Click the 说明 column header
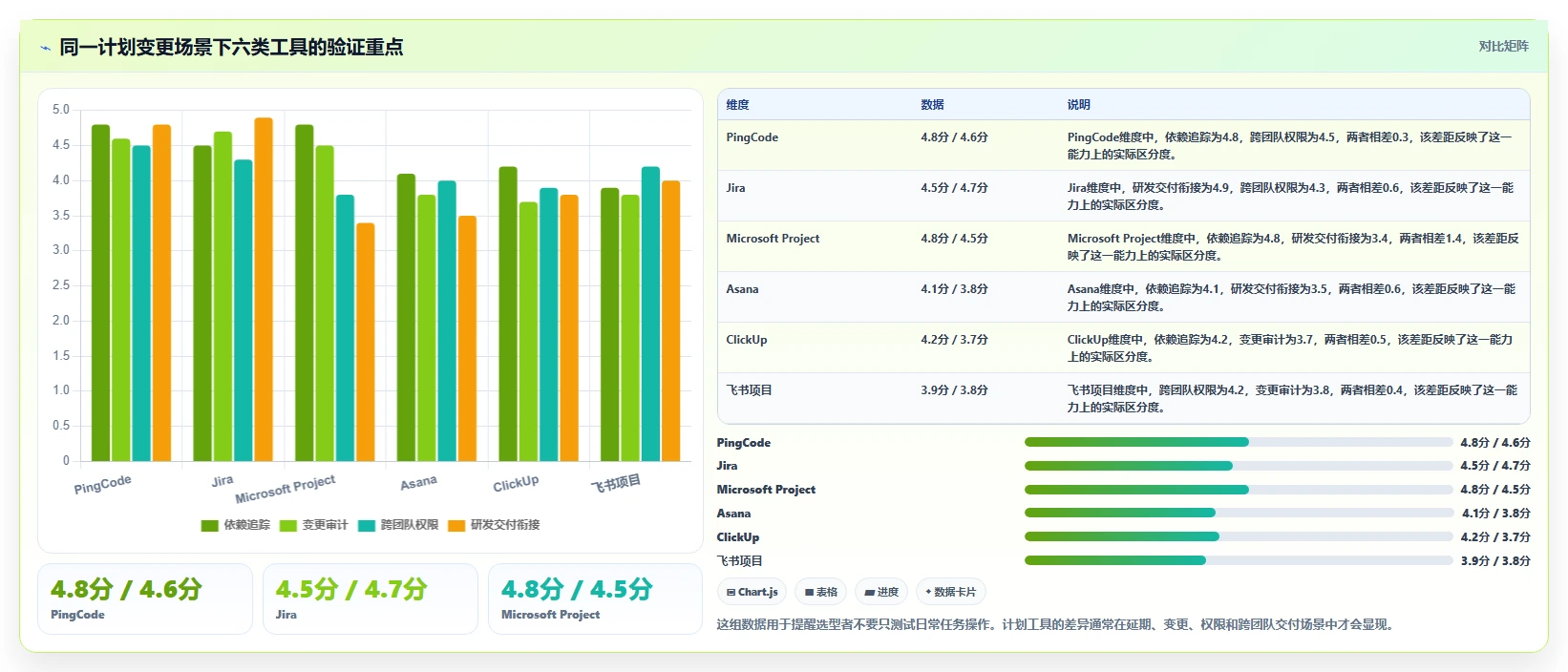This screenshot has height=672, width=1568. point(1078,105)
